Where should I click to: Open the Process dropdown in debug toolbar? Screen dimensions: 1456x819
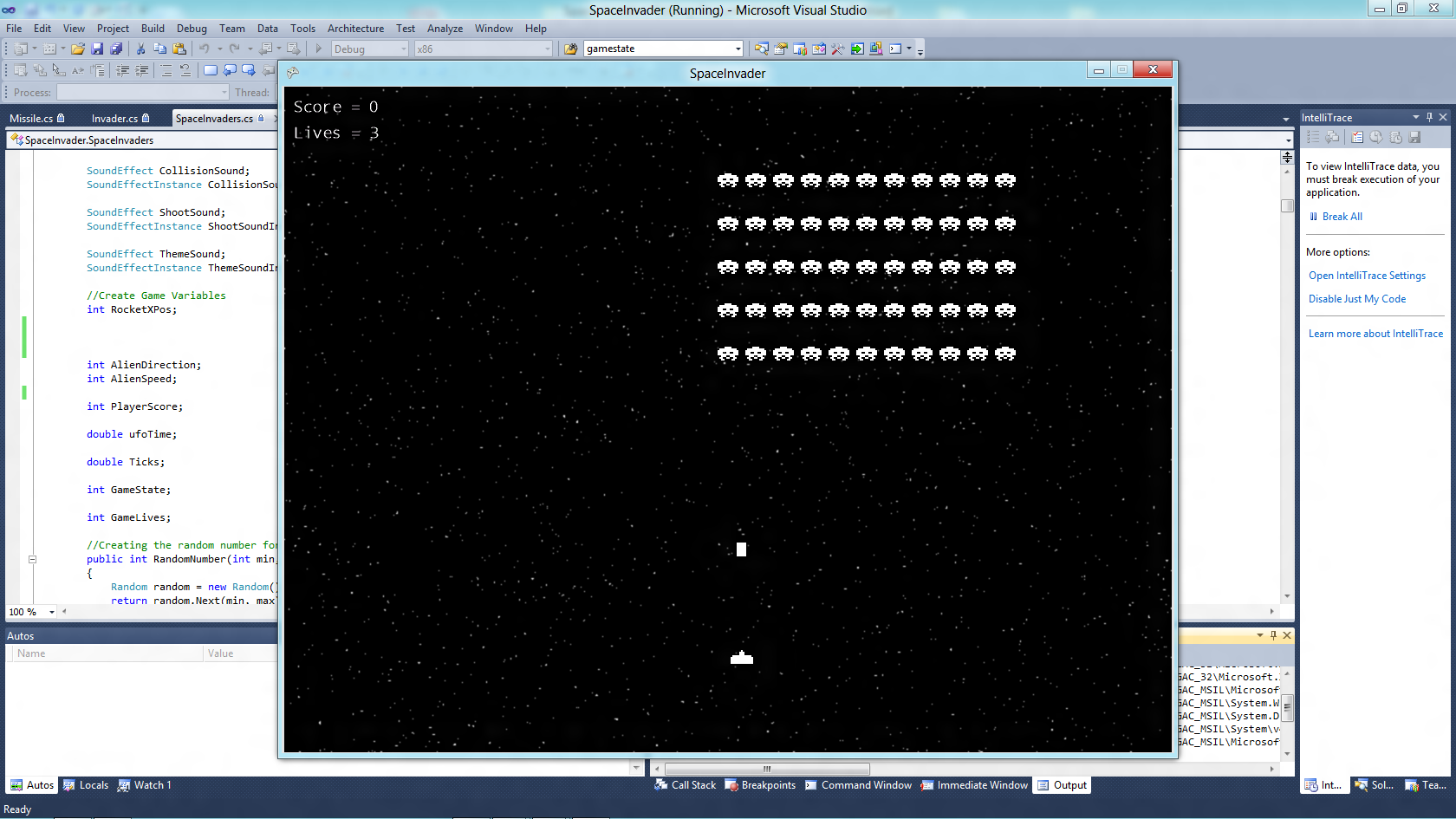pos(224,92)
